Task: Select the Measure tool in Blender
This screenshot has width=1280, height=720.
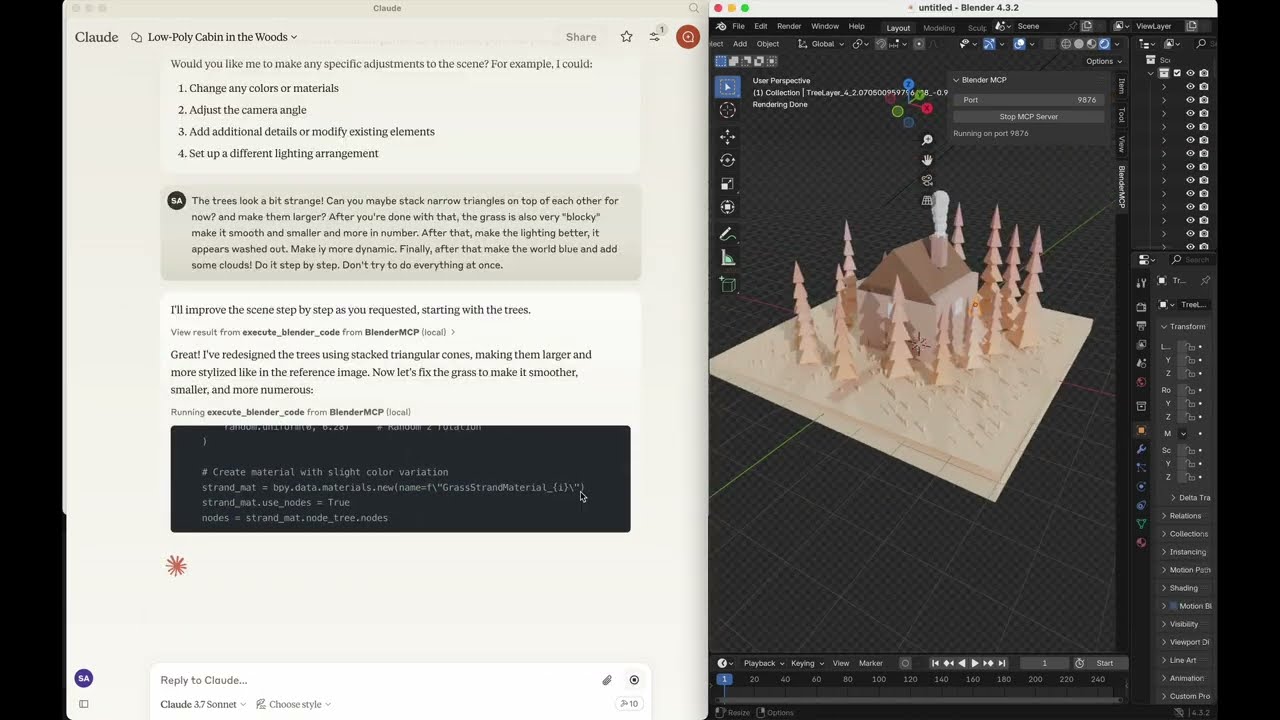Action: (x=727, y=258)
